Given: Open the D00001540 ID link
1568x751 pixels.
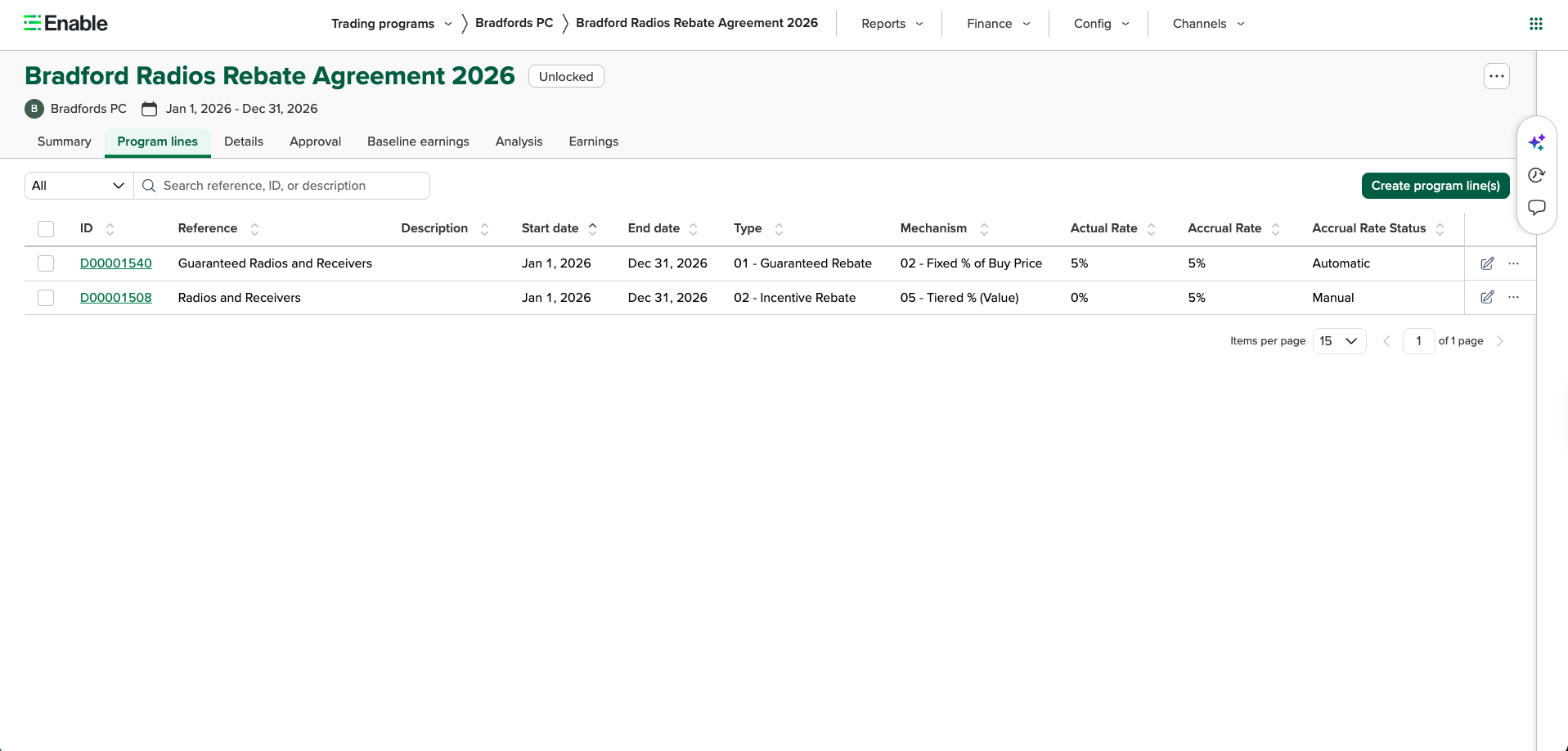Looking at the screenshot, I should point(116,263).
